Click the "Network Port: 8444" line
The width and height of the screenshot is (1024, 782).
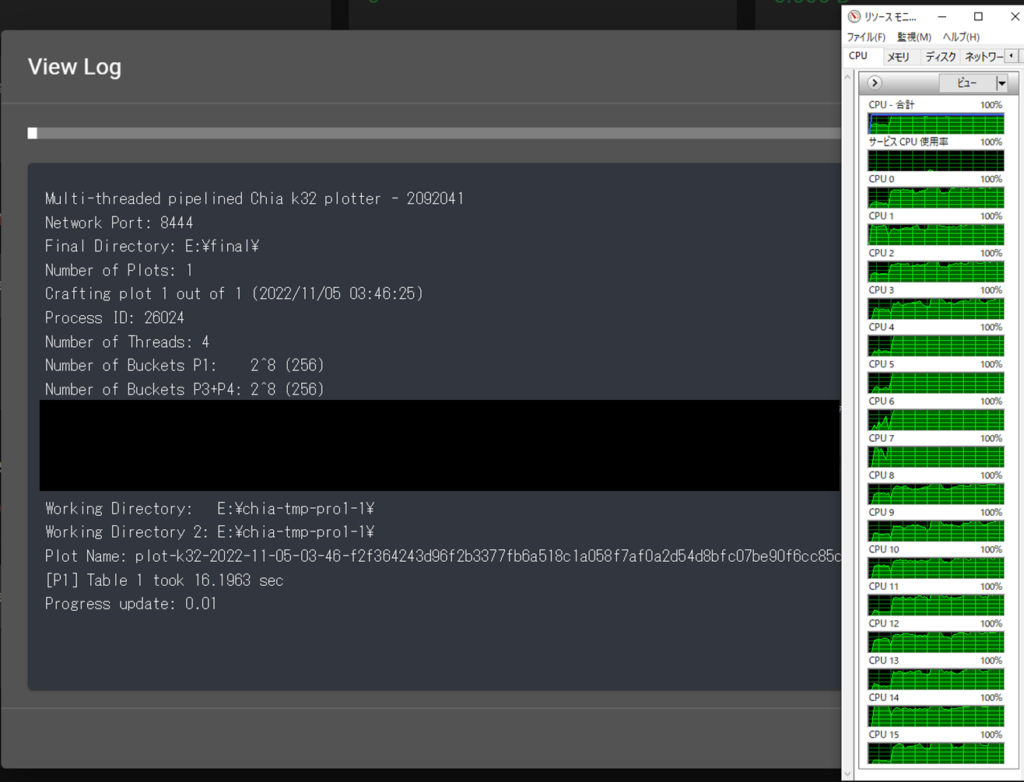(x=119, y=223)
